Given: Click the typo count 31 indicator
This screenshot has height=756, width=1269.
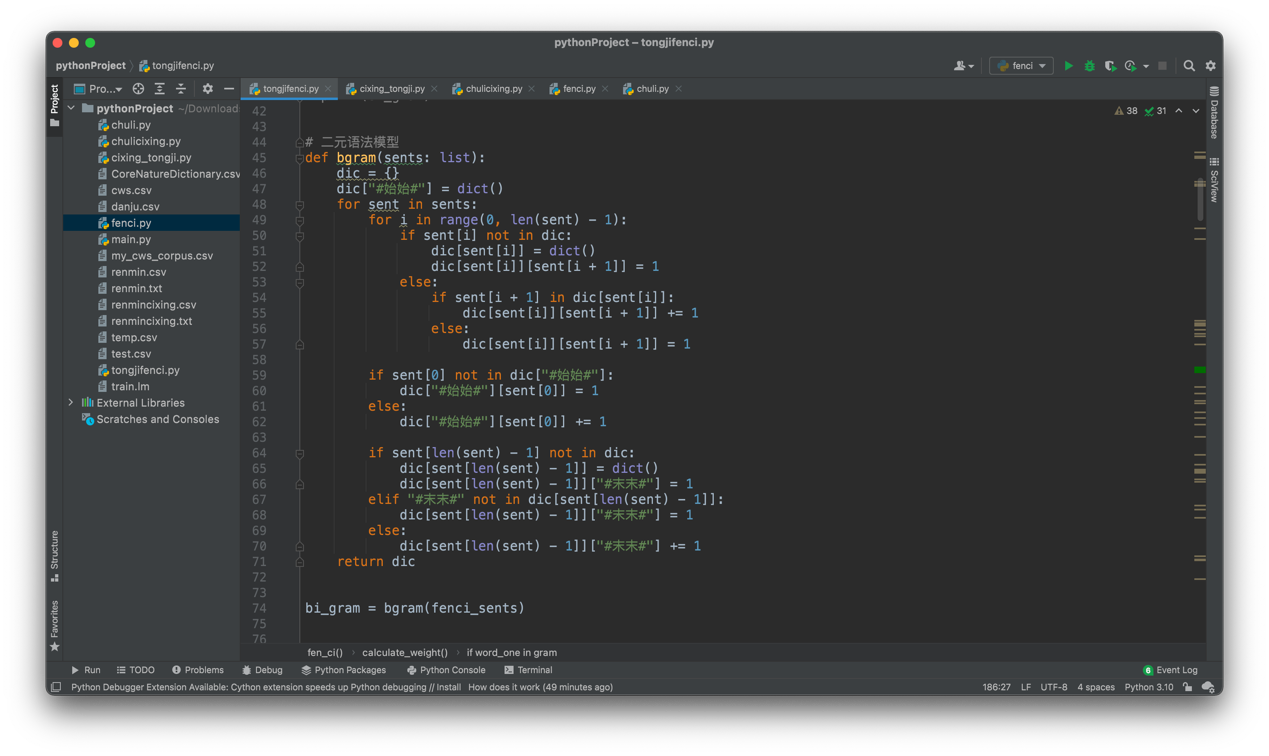Looking at the screenshot, I should (1156, 111).
